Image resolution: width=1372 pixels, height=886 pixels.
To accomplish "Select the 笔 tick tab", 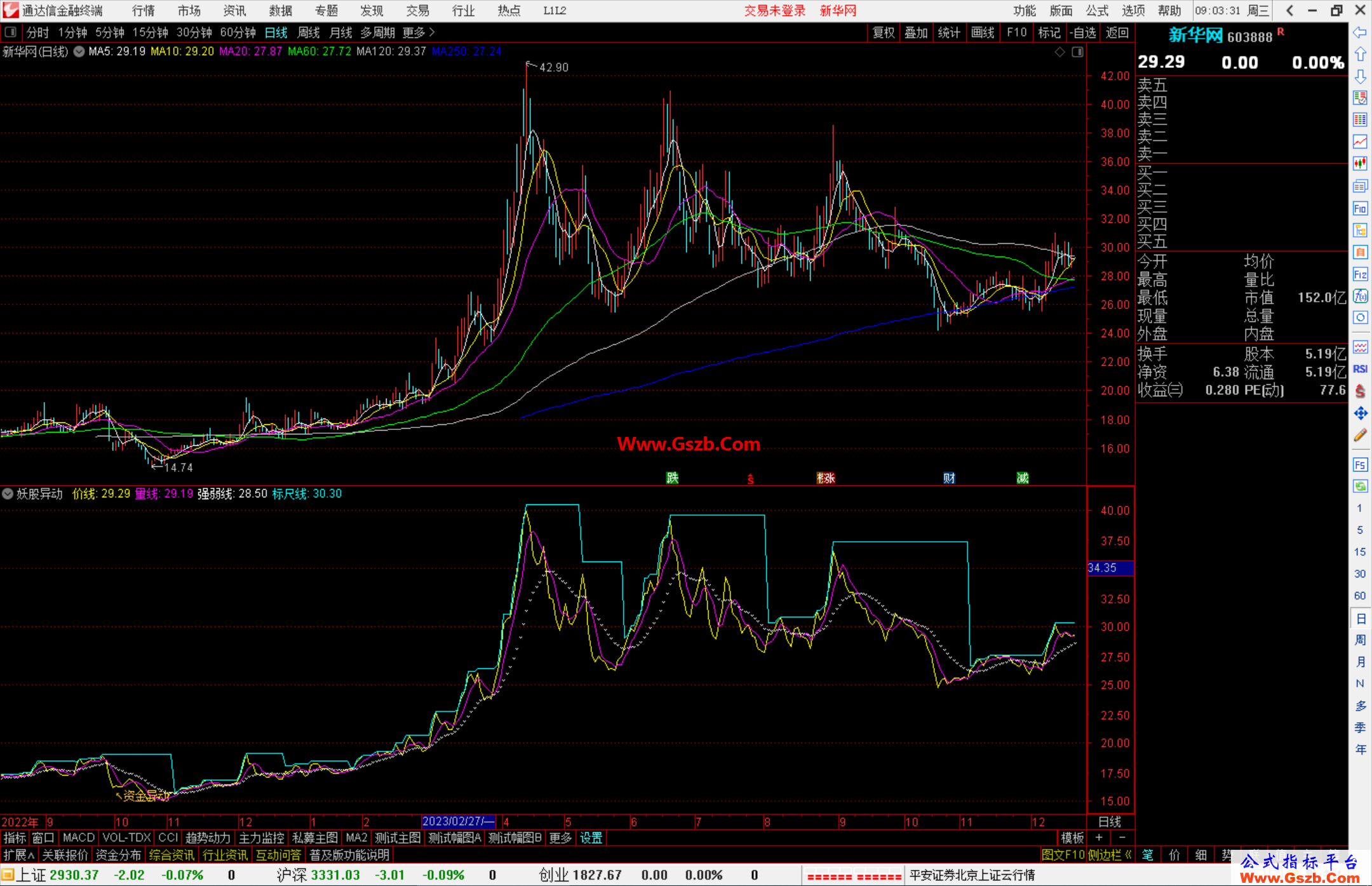I will [x=1147, y=855].
